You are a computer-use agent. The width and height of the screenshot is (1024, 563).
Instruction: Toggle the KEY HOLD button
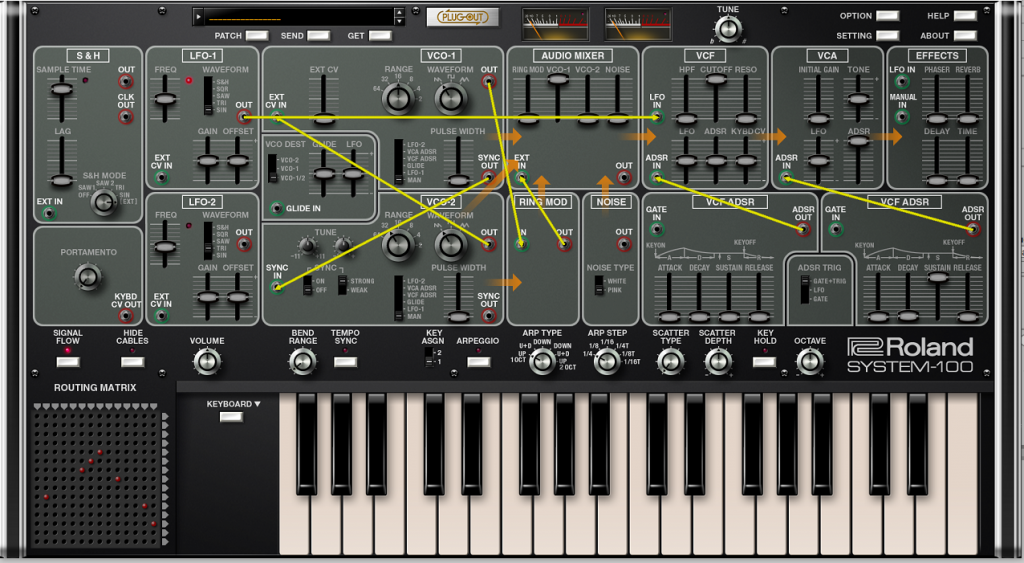tap(765, 362)
